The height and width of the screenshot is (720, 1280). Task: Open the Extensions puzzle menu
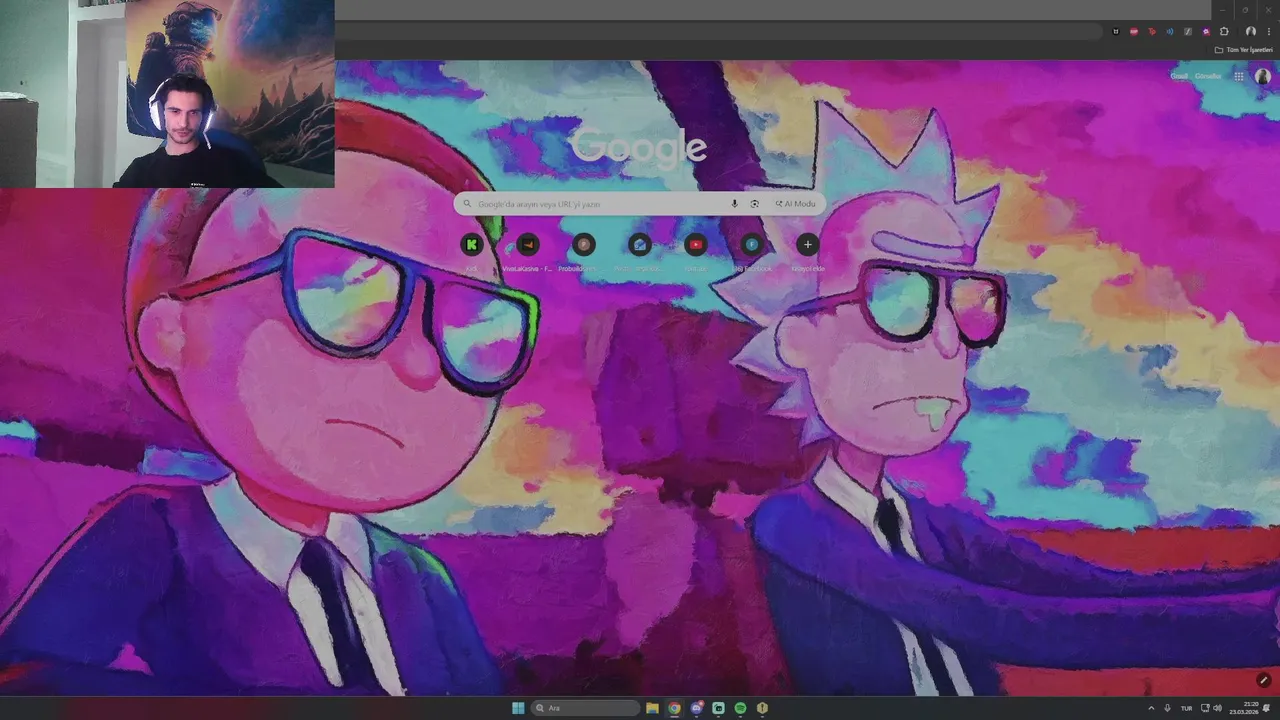pos(1224,32)
